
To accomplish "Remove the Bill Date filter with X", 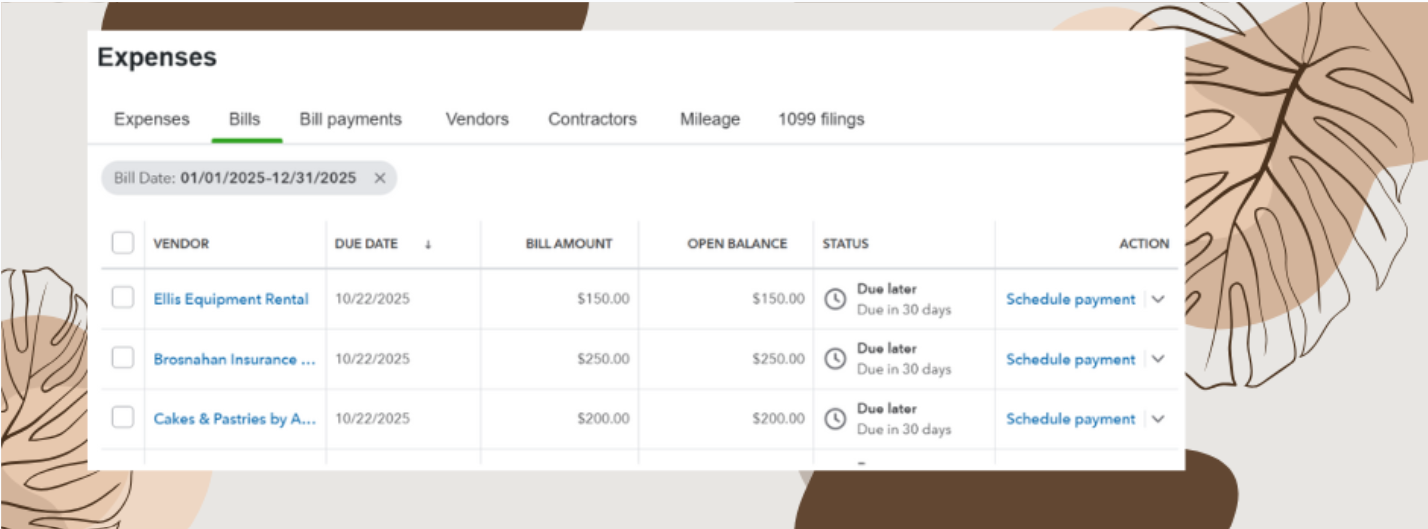I will (380, 178).
